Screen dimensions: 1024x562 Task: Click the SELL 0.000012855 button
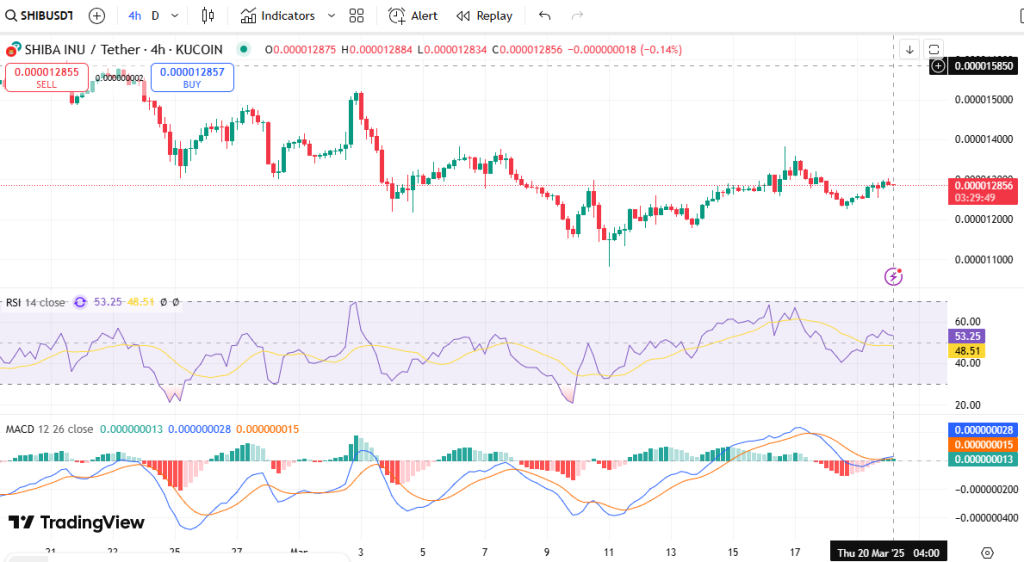46,77
